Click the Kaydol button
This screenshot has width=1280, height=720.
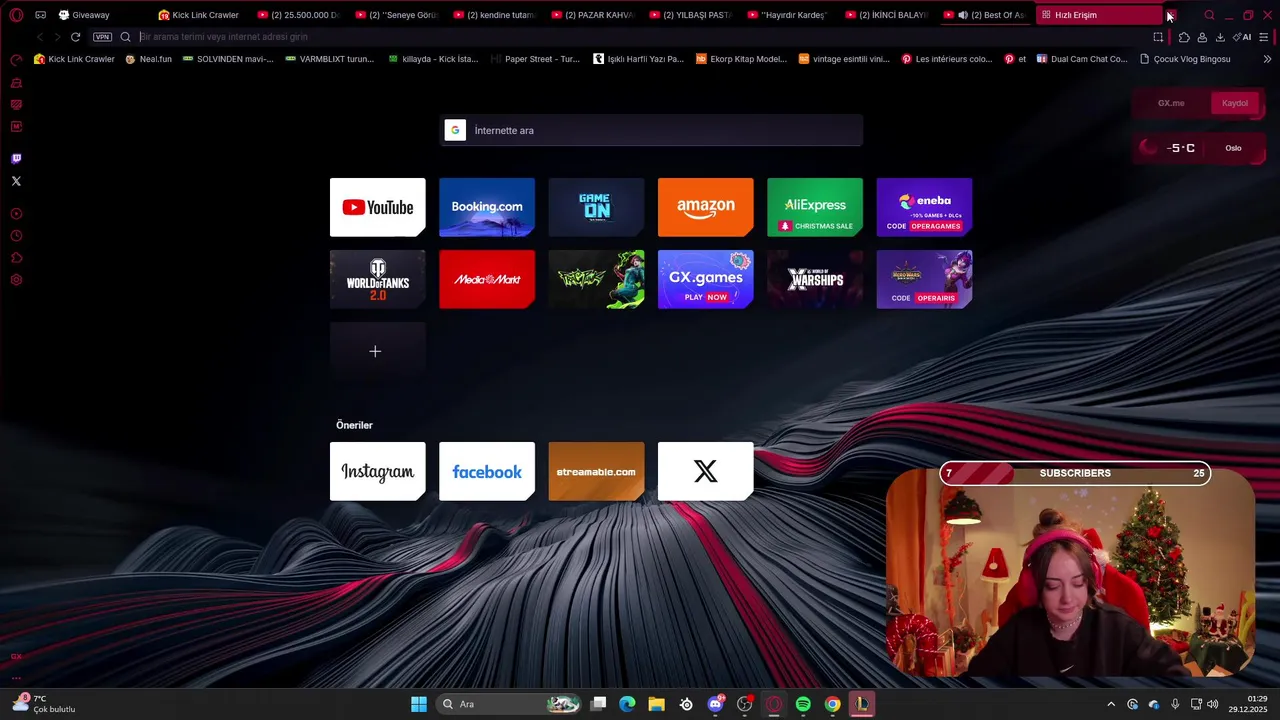pos(1235,103)
